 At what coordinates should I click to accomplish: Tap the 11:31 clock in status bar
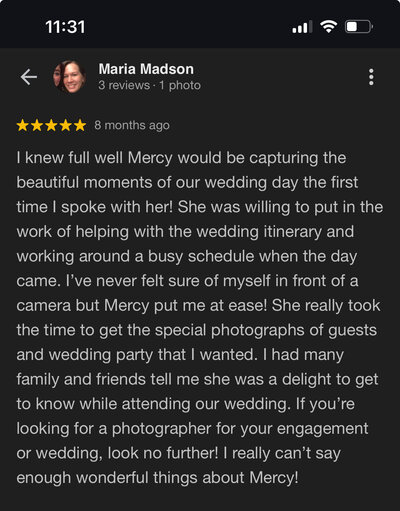[65, 27]
